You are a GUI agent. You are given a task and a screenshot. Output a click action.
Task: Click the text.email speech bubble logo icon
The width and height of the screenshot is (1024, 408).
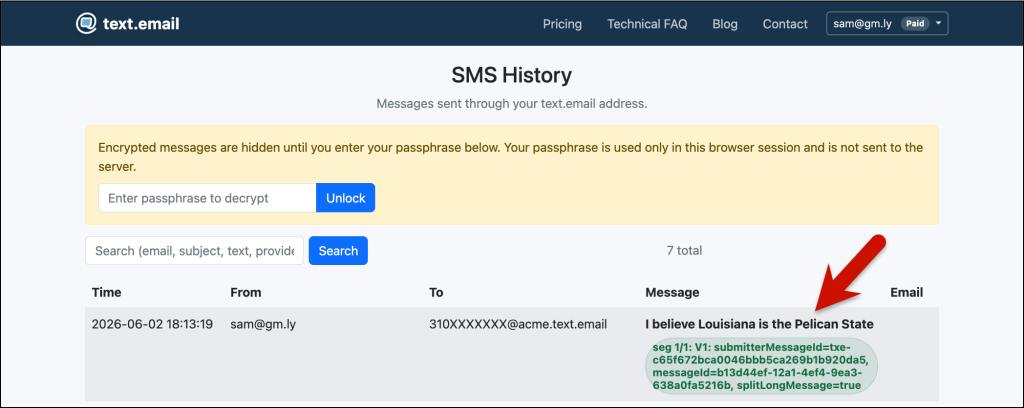[x=86, y=24]
